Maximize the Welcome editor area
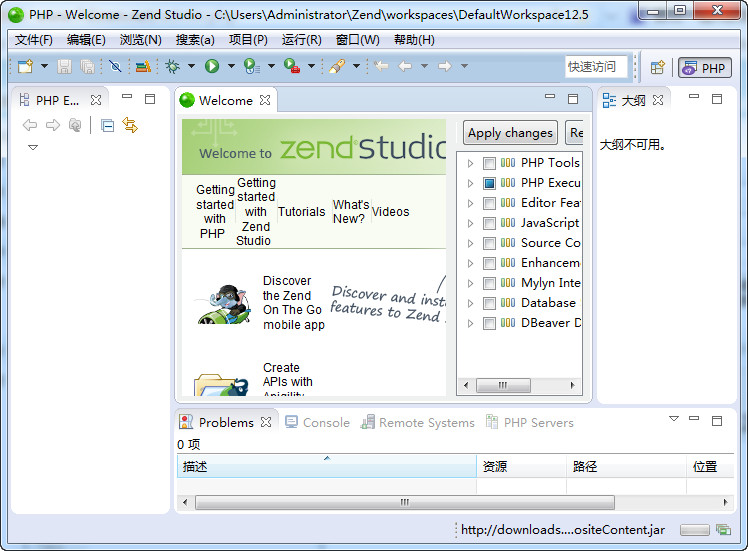Screen dimensions: 748x551 [x=573, y=99]
